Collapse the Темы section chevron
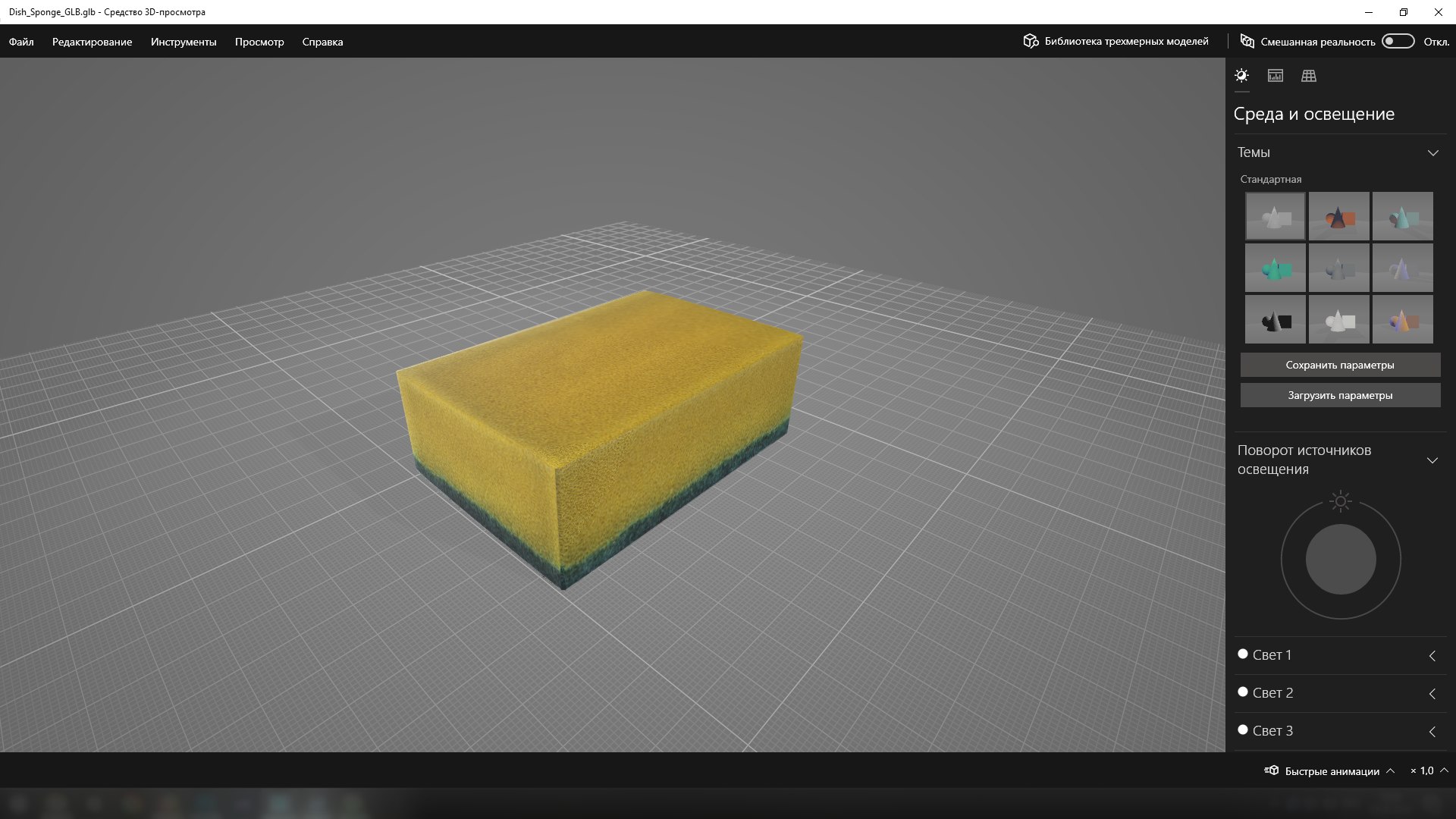Image resolution: width=1456 pixels, height=819 pixels. [x=1432, y=152]
